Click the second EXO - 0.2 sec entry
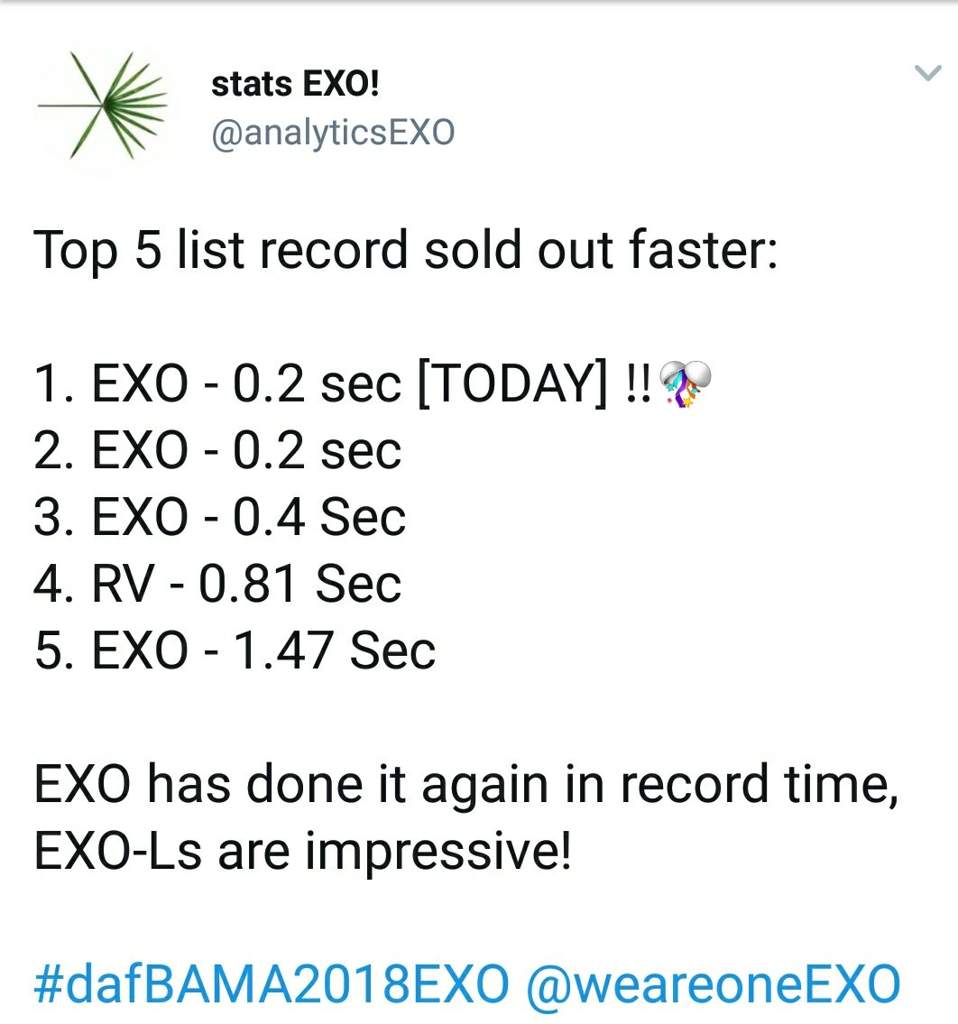 pyautogui.click(x=217, y=451)
